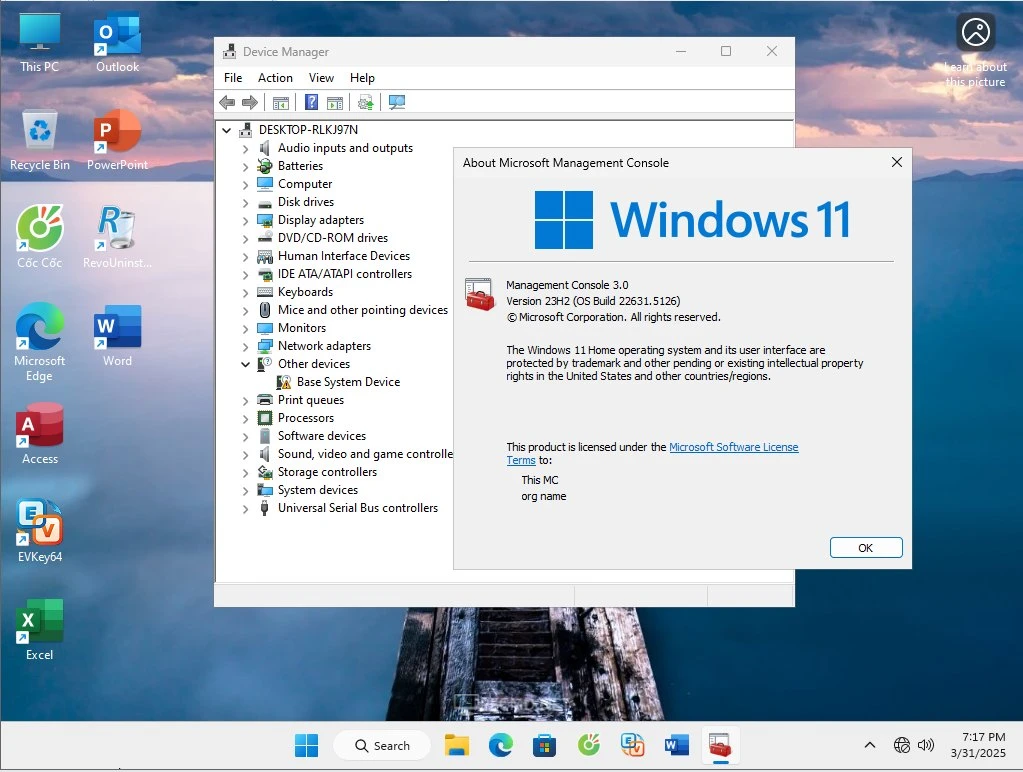
Task: Open the RevoUninstaller desktop shortcut
Action: pyautogui.click(x=117, y=237)
